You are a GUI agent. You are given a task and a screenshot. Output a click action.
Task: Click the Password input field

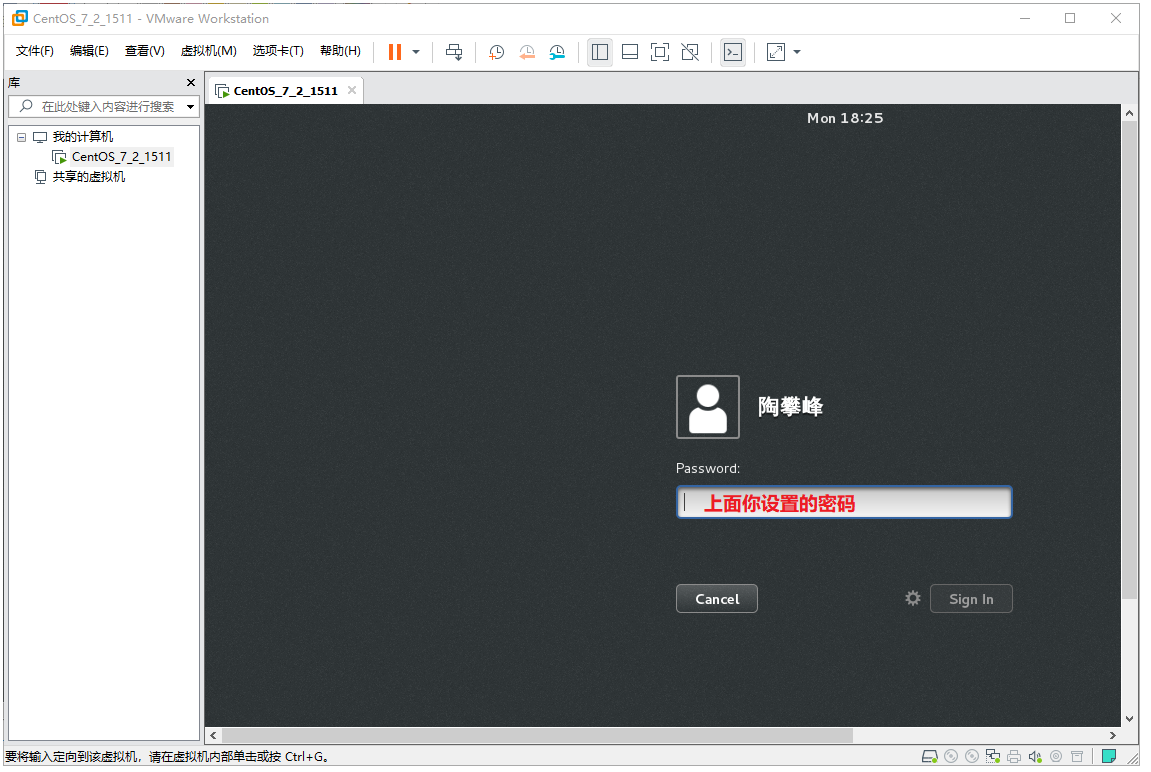point(843,502)
